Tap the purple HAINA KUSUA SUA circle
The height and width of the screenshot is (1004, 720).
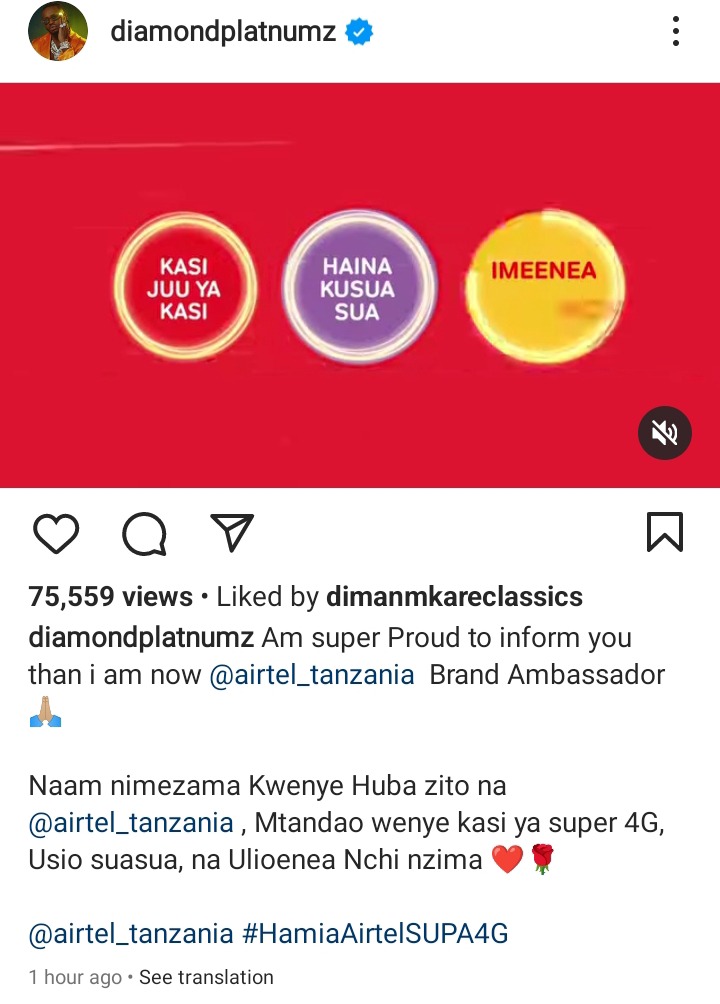click(x=358, y=287)
